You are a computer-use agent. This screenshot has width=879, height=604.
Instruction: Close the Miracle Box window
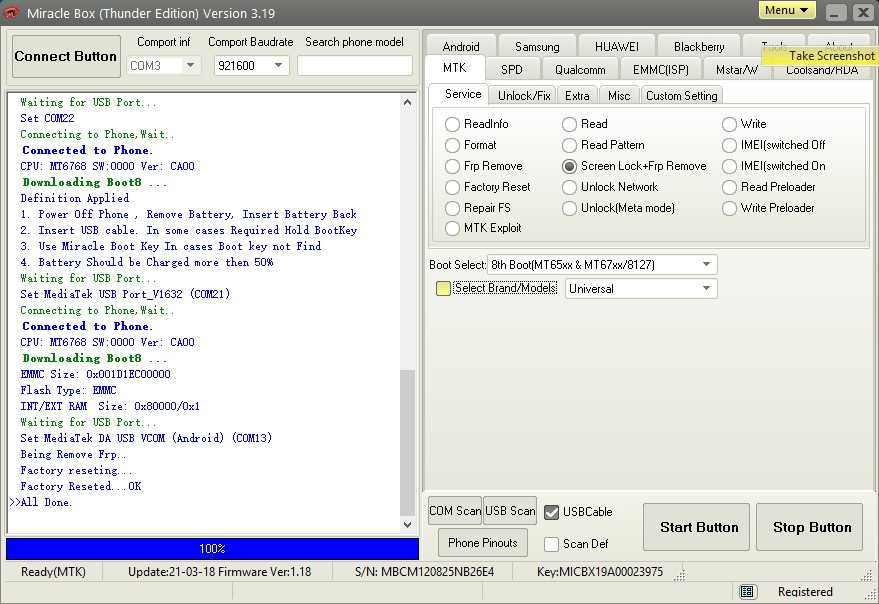point(861,12)
